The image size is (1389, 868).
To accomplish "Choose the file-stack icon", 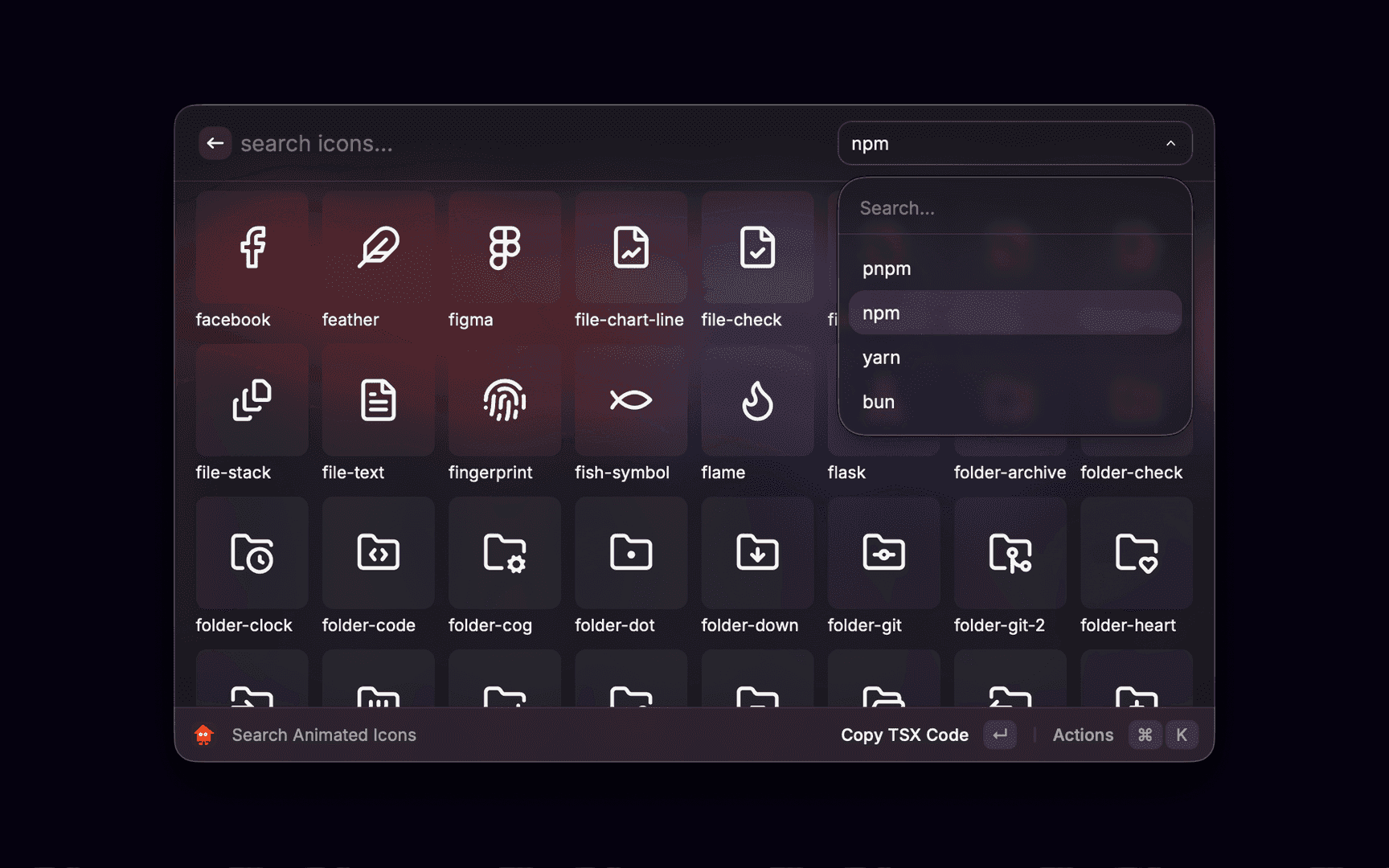I will [x=252, y=400].
